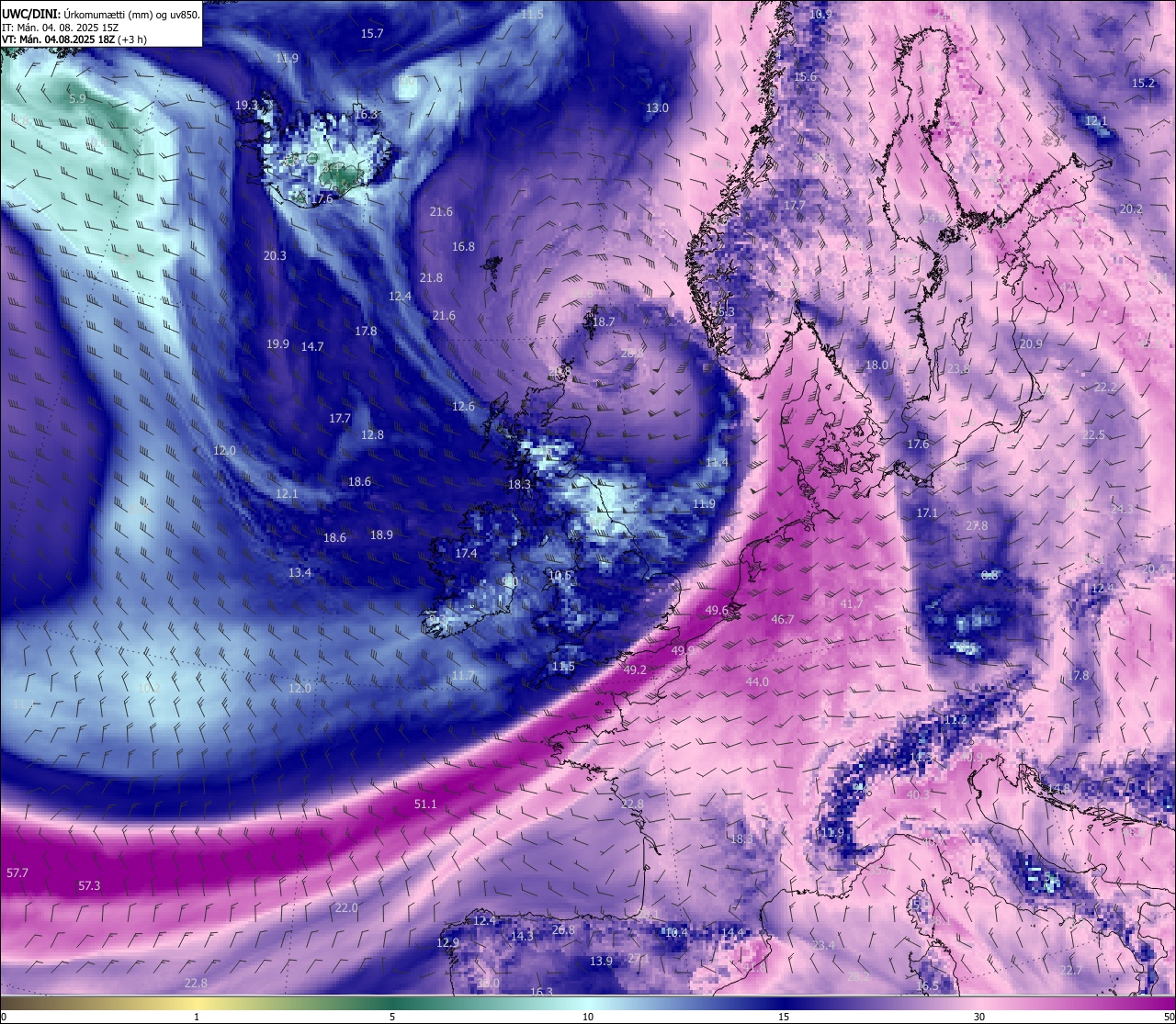Viewport: 1176px width, 1024px height.
Task: Click the 20.2 value label
Action: (x=1131, y=209)
